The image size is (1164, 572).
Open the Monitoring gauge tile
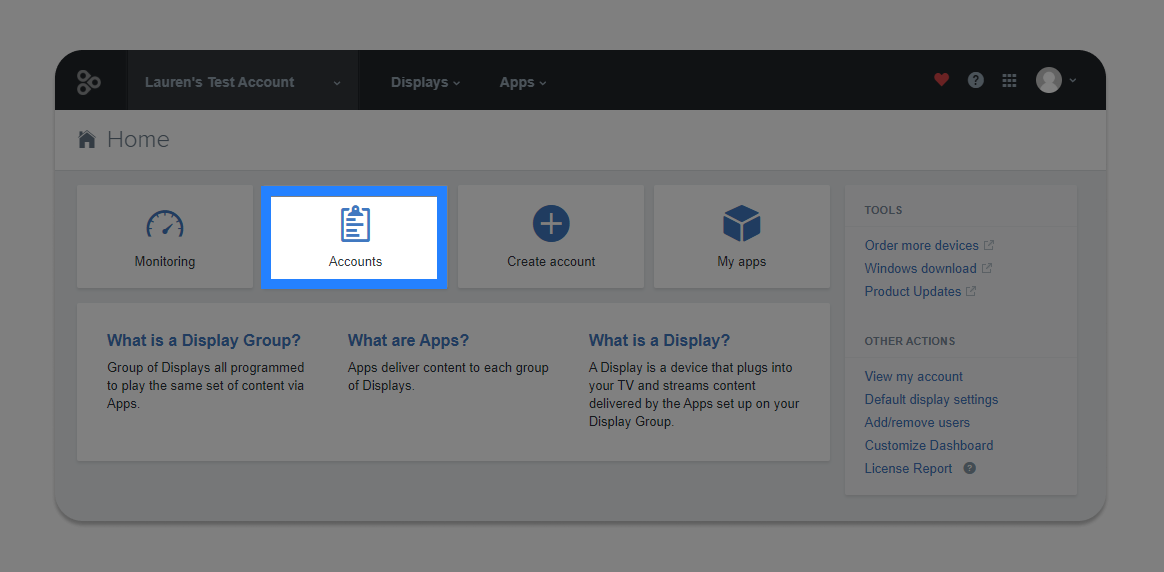coord(165,237)
